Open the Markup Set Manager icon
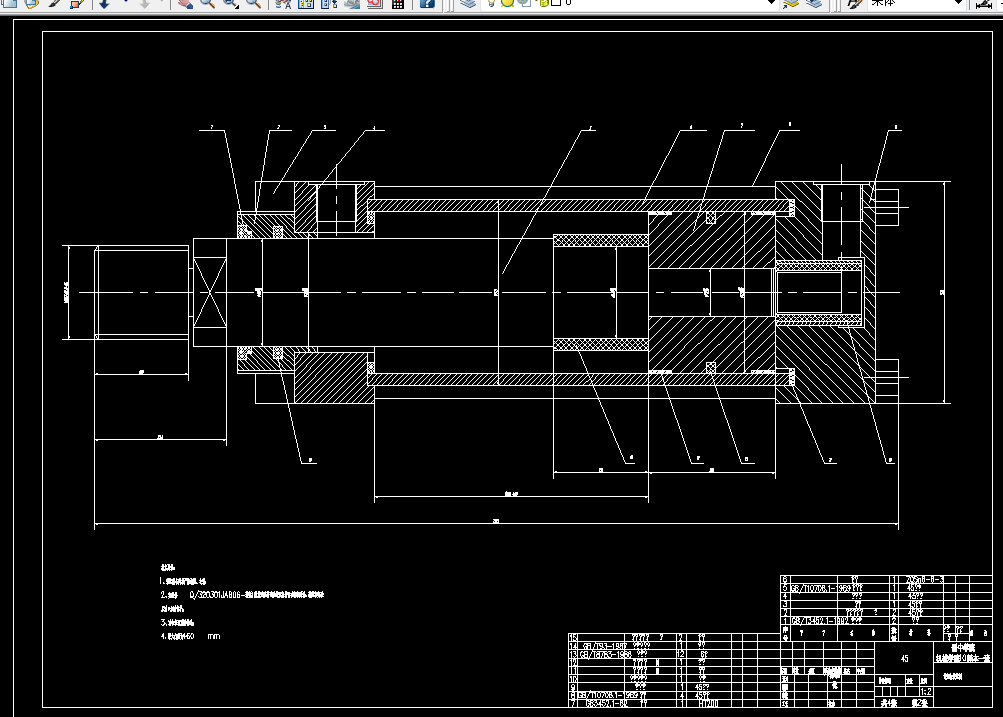 coord(375,3)
